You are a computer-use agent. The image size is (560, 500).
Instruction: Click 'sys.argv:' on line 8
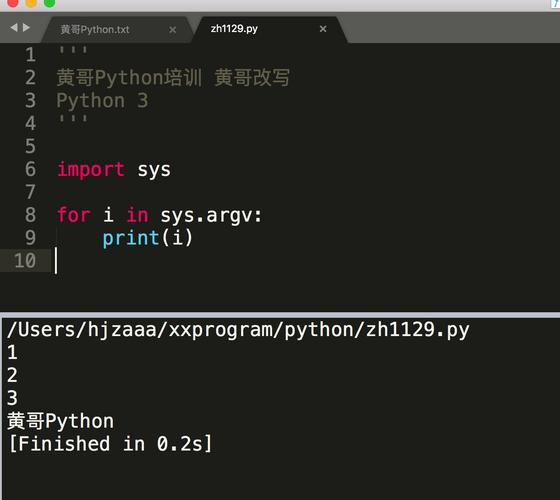click(211, 215)
